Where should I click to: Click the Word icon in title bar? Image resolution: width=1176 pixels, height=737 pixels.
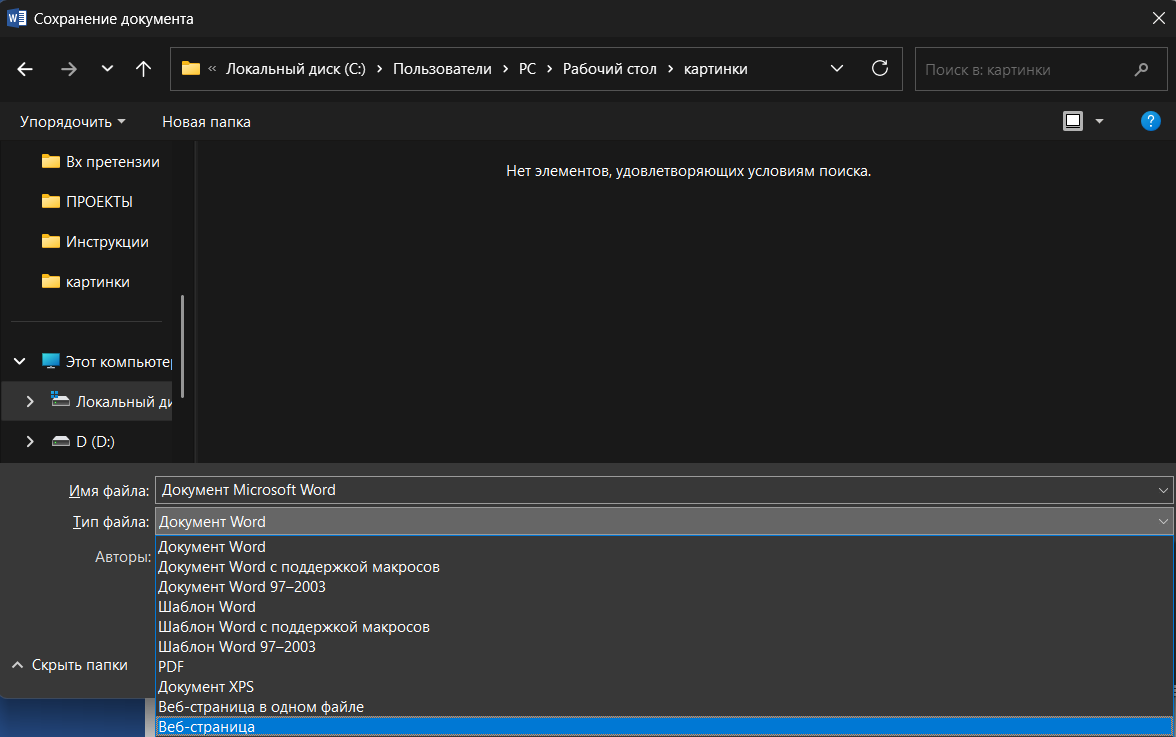16,18
